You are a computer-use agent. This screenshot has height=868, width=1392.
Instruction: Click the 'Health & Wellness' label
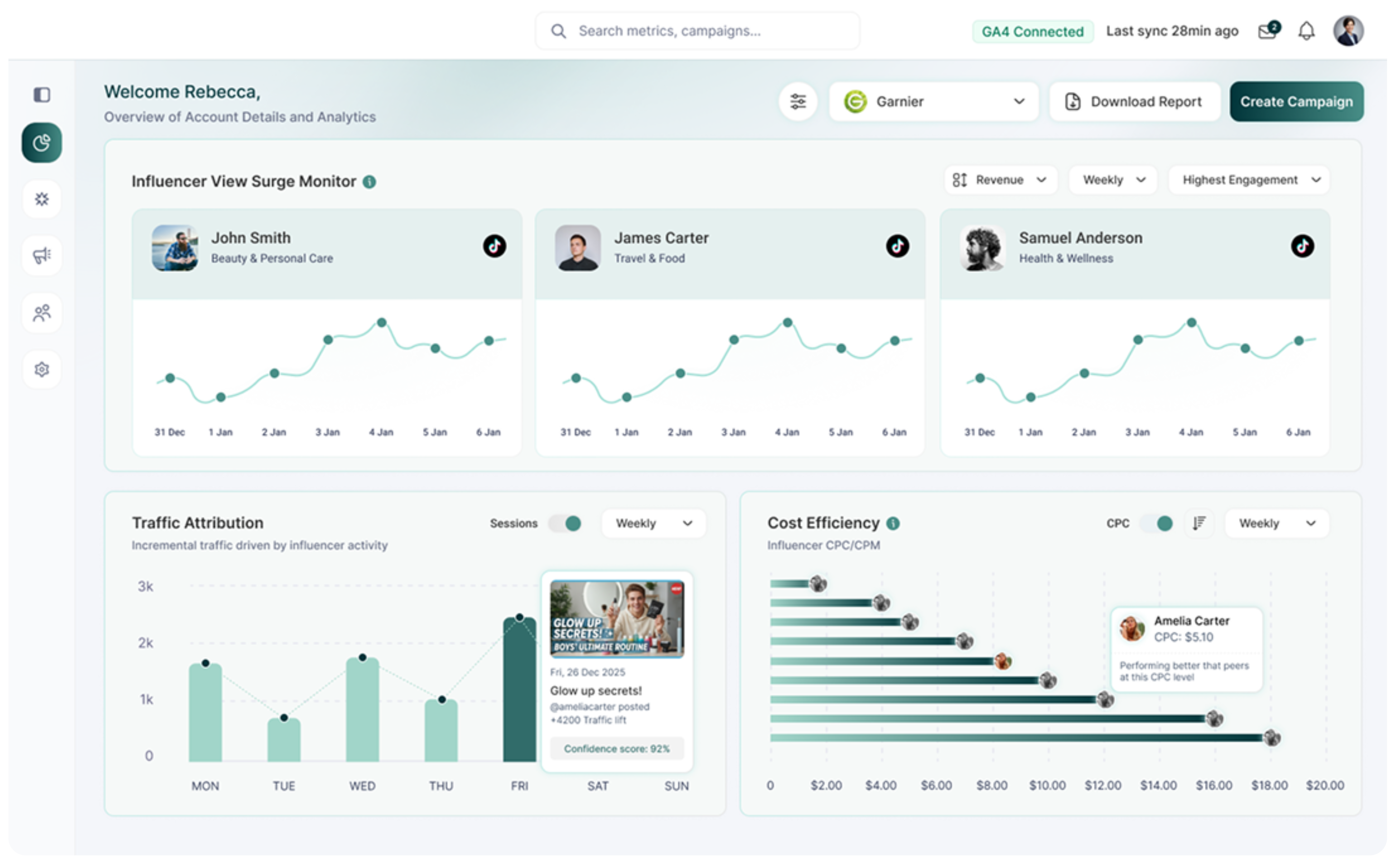pos(1066,258)
